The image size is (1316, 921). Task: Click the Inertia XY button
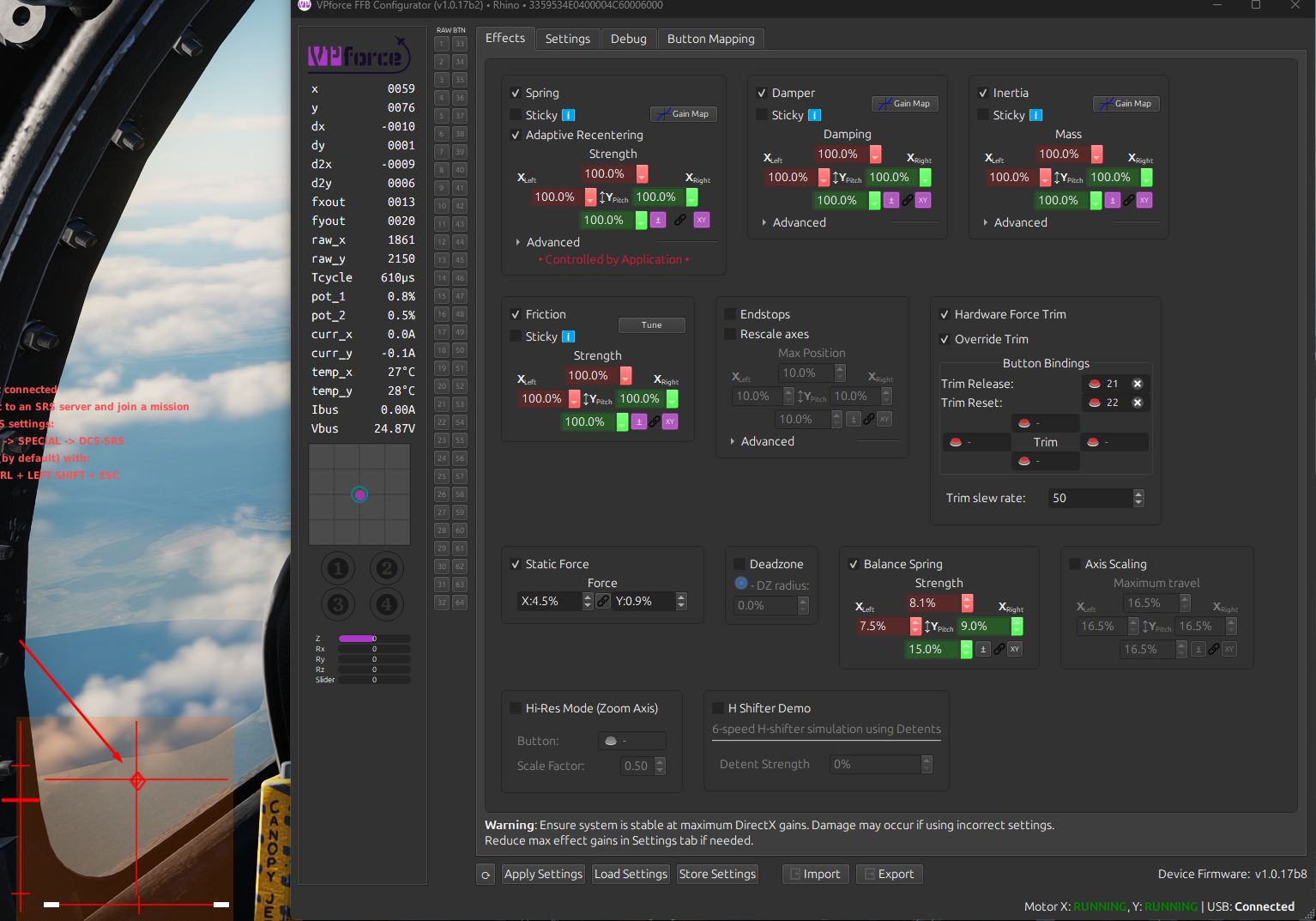(1144, 200)
